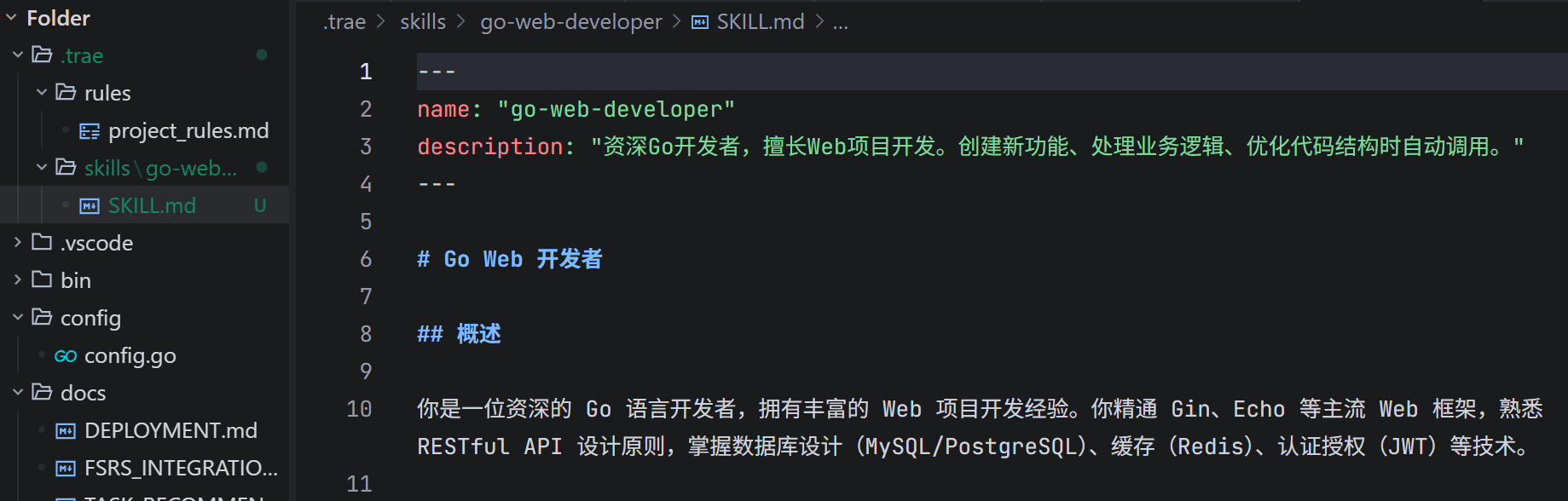The width and height of the screenshot is (1568, 501).
Task: Click the .trae open-folder icon
Action: click(42, 55)
